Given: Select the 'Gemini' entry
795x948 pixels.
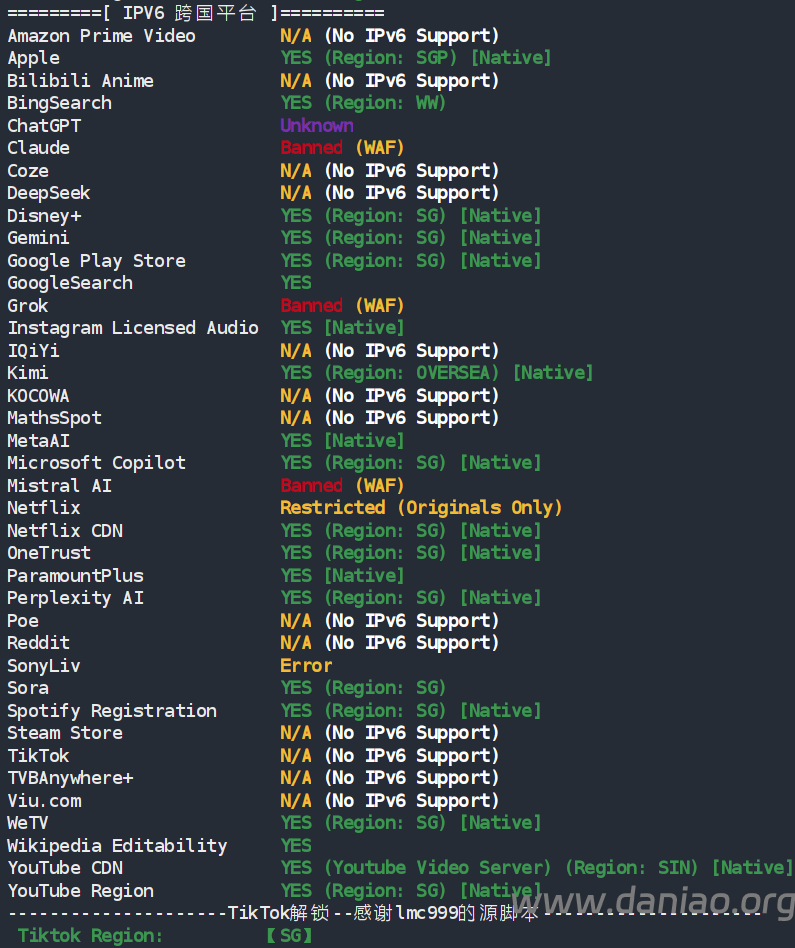Looking at the screenshot, I should point(38,238).
